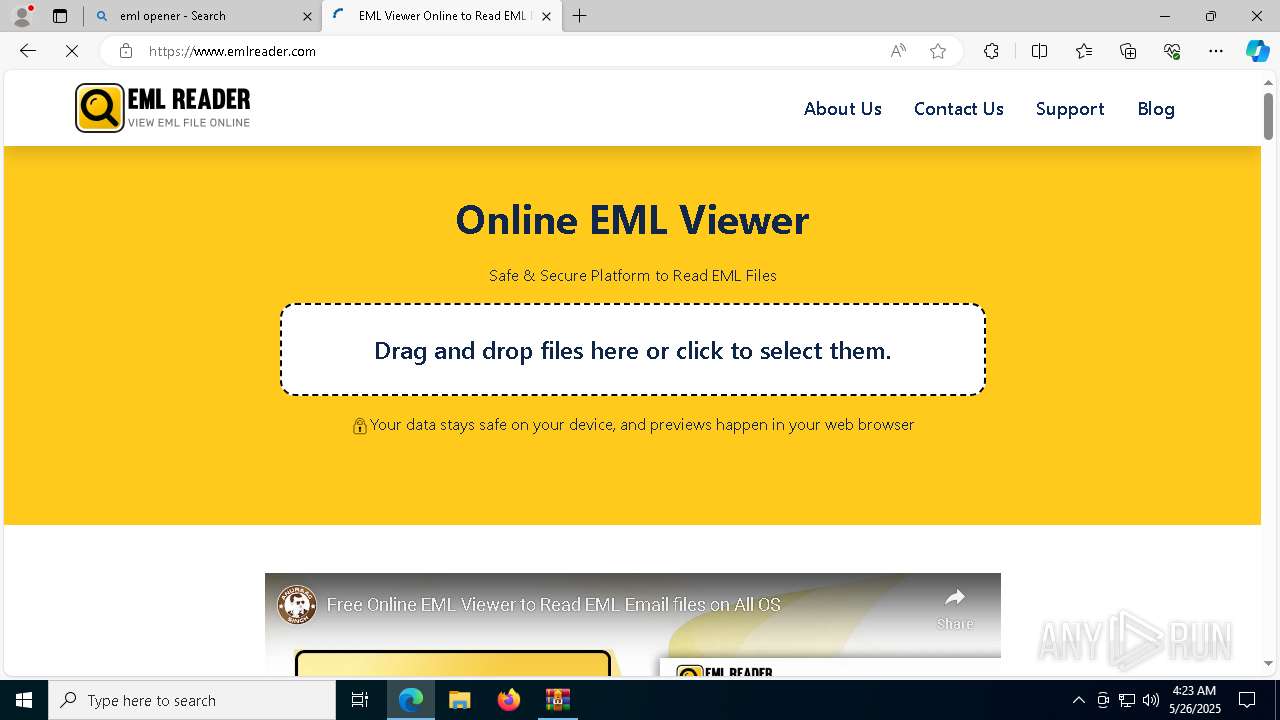The height and width of the screenshot is (720, 1280).
Task: Open browser Extensions menu
Action: coord(991,51)
